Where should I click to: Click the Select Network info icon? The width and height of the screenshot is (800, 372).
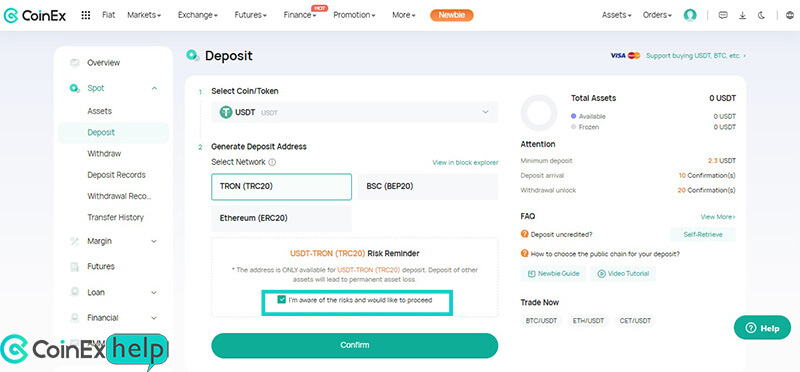pyautogui.click(x=272, y=162)
